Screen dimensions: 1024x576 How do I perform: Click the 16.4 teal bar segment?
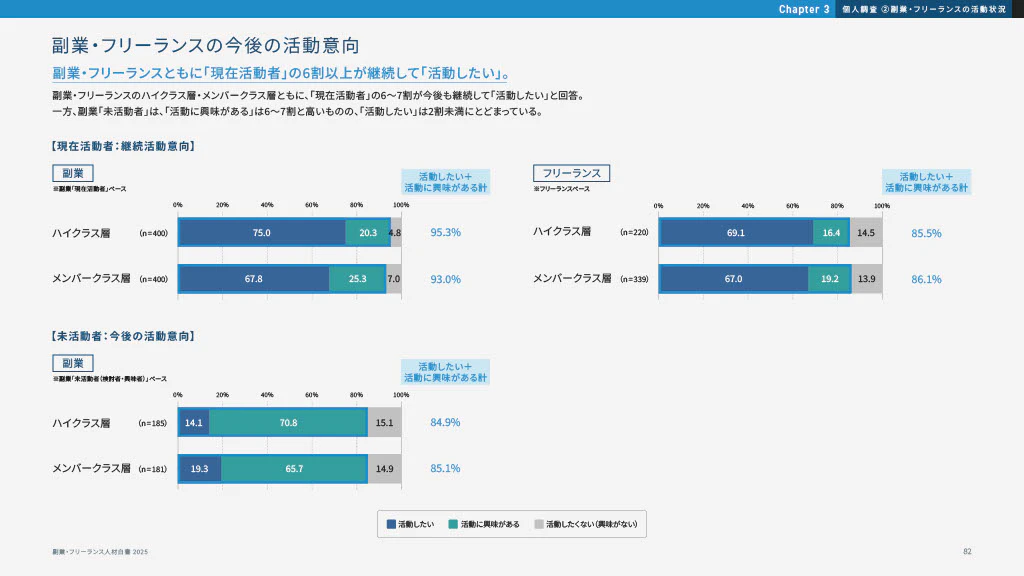[831, 232]
